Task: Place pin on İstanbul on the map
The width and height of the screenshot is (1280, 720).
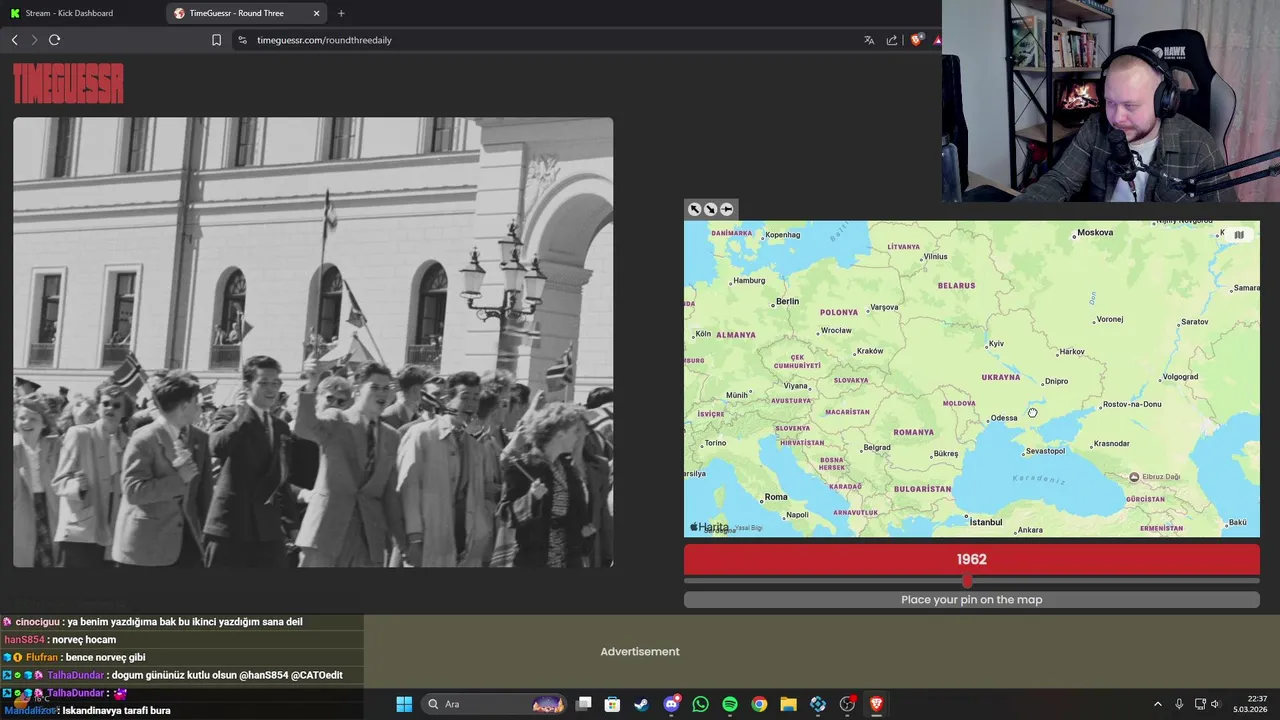Action: click(985, 522)
